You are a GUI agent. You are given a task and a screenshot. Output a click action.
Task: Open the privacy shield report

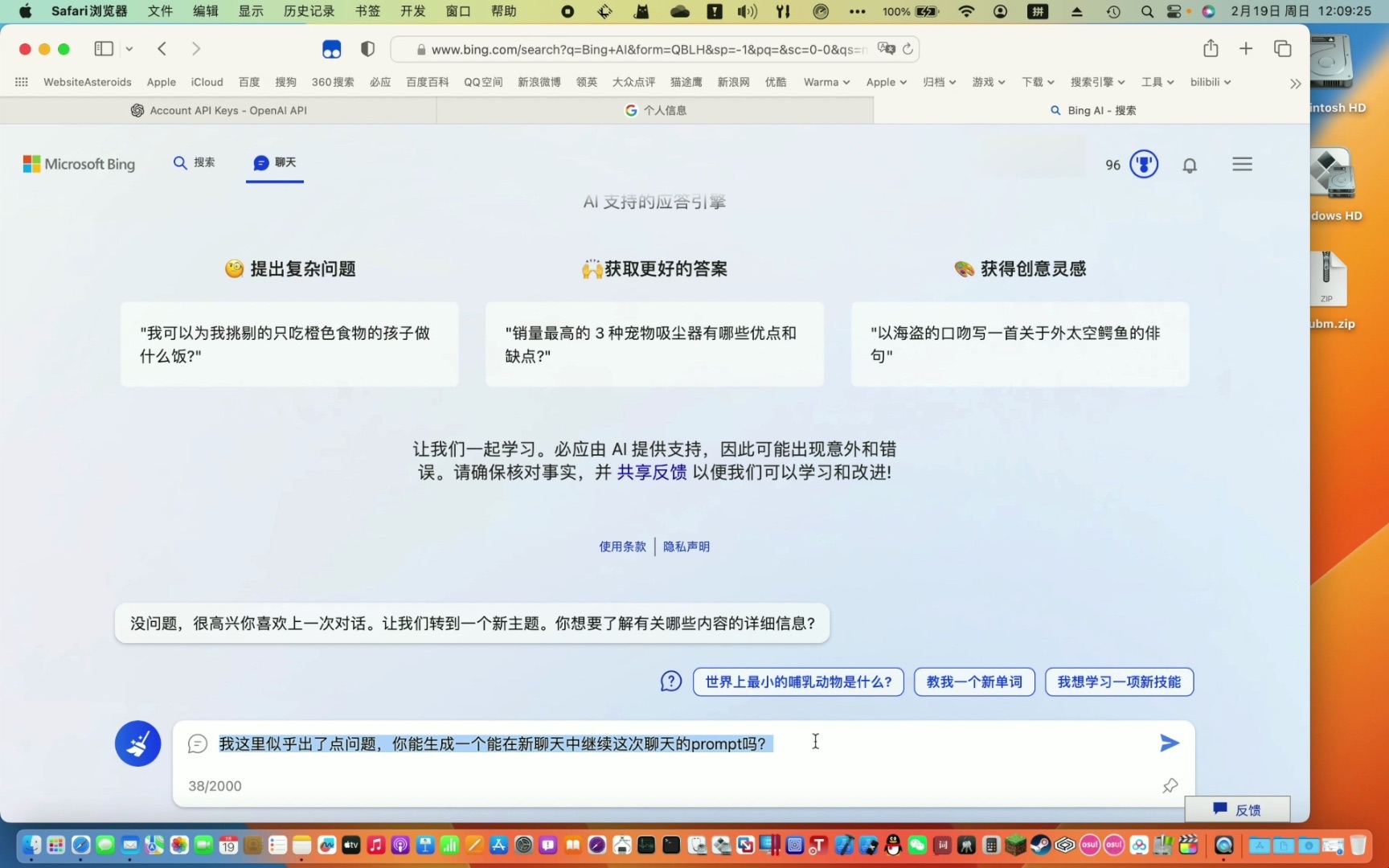click(367, 49)
